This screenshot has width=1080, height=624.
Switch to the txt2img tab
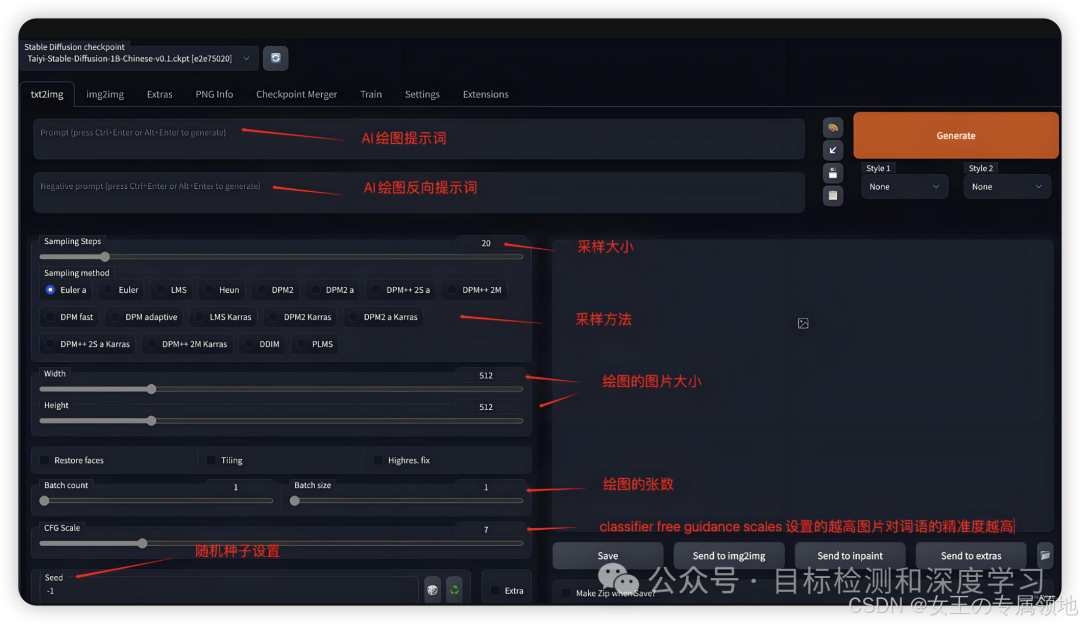[x=47, y=94]
